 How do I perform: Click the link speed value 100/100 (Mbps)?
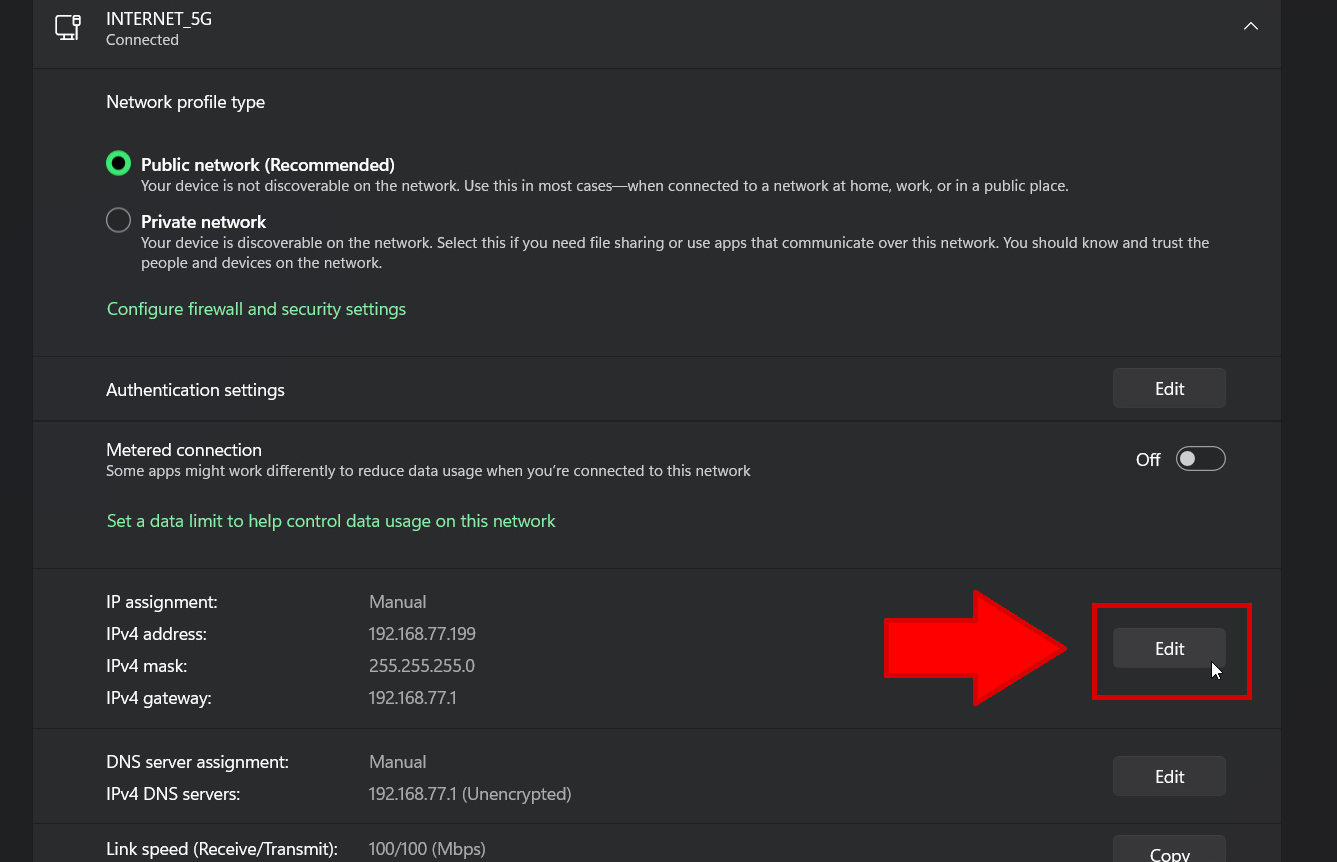click(x=427, y=849)
